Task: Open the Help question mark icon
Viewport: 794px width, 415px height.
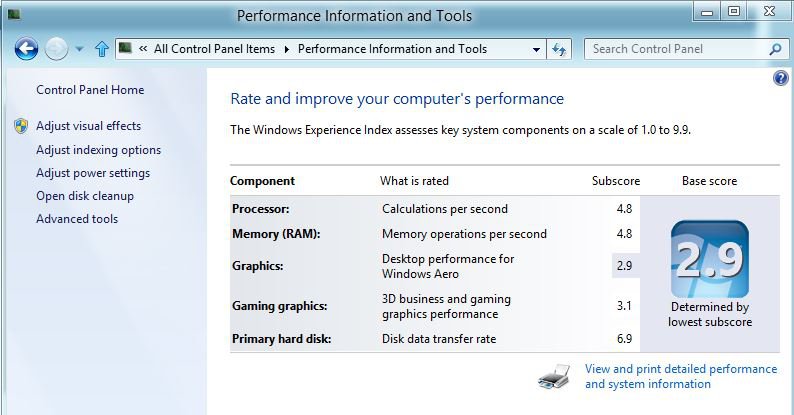Action: pos(780,78)
